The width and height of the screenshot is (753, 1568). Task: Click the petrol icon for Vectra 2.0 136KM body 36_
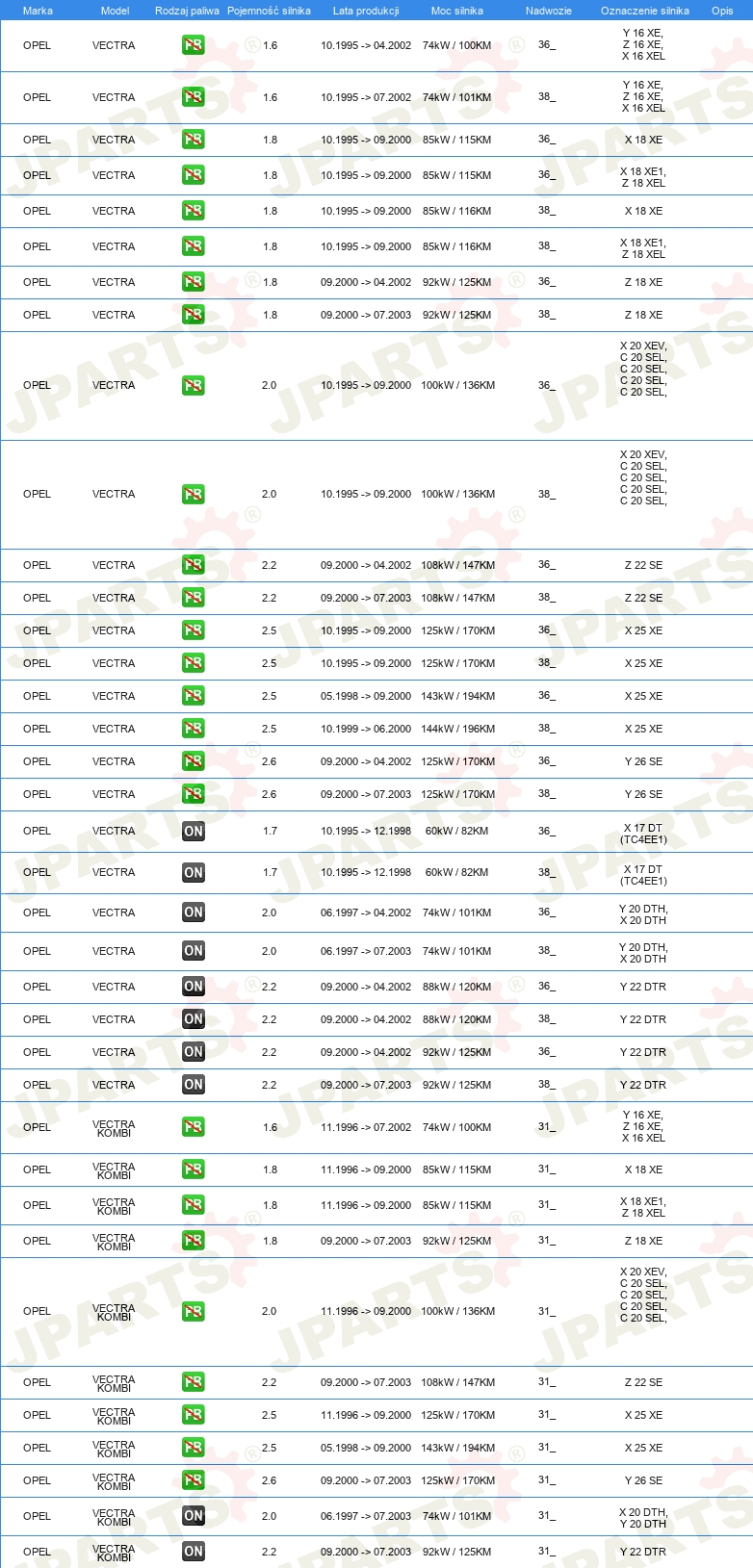194,385
